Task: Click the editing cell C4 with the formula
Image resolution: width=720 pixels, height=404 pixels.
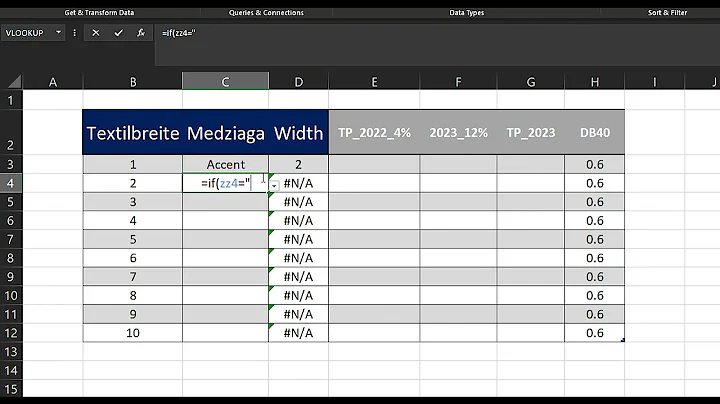Action: coord(225,183)
